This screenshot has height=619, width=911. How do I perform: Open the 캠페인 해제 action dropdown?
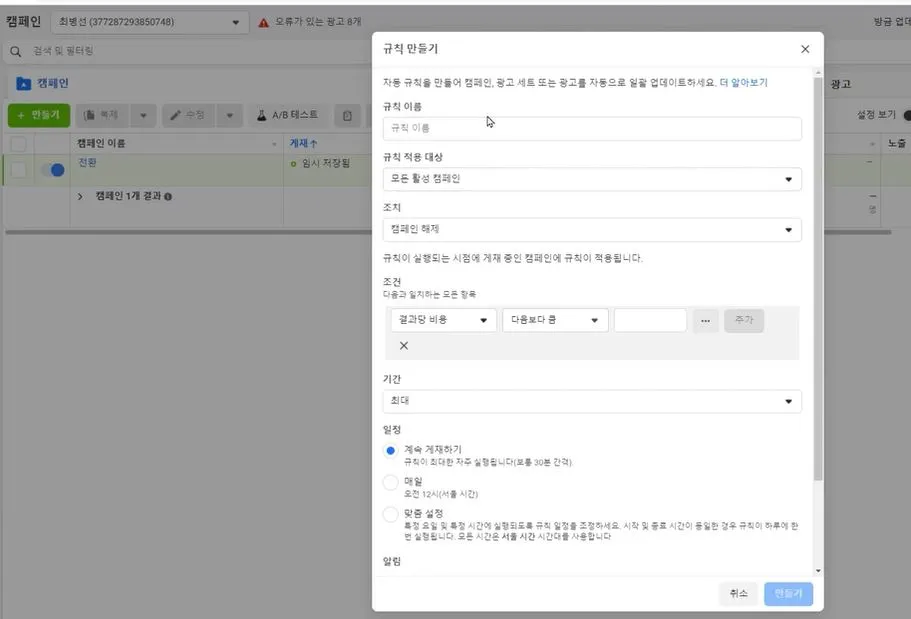(x=591, y=229)
